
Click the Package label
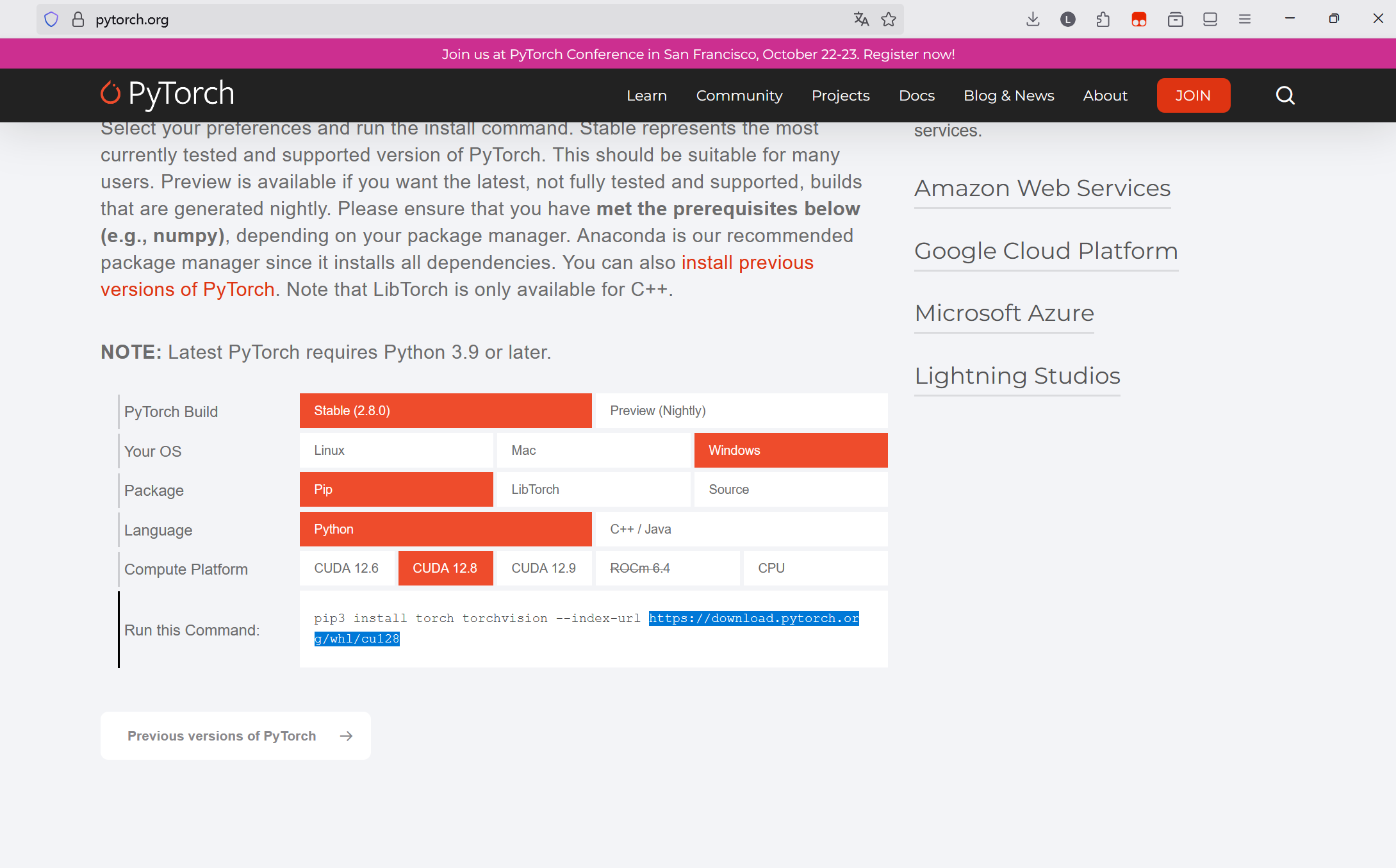154,491
